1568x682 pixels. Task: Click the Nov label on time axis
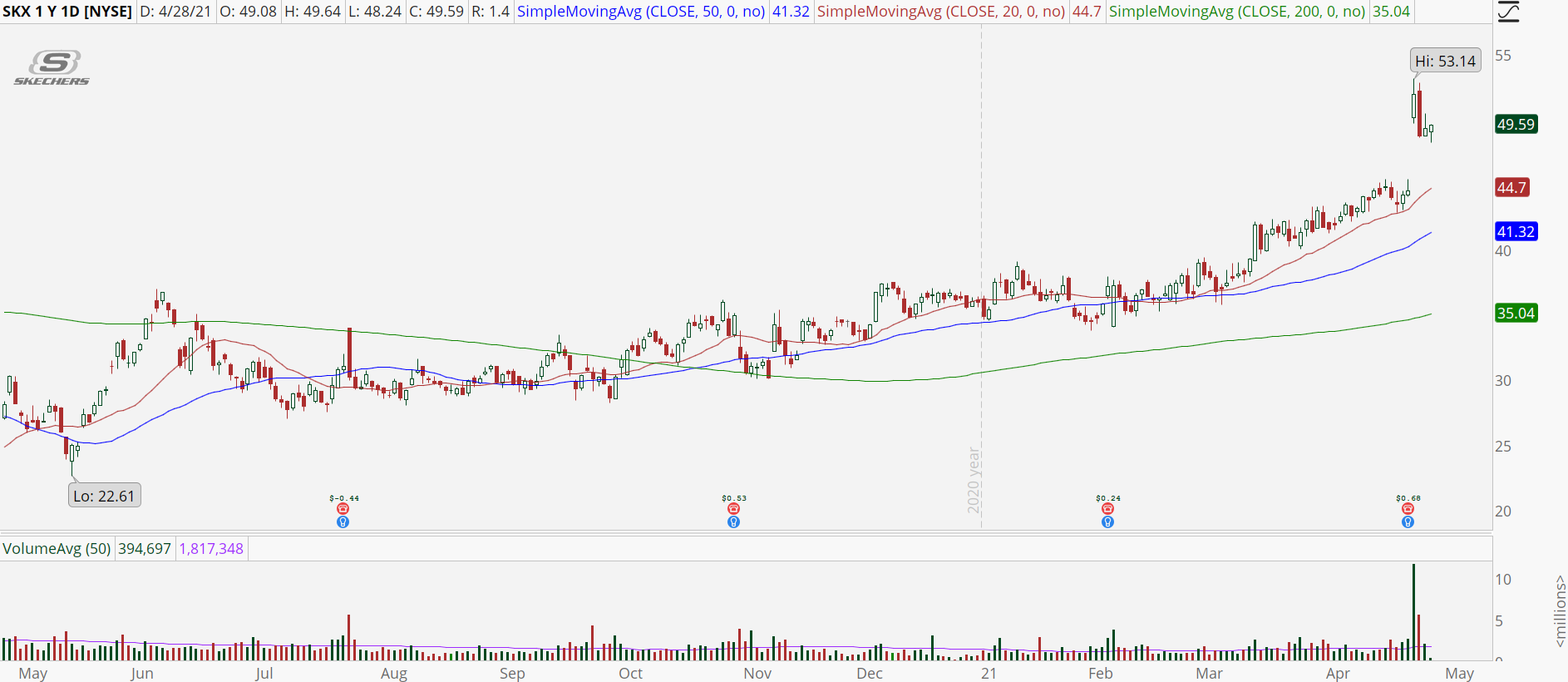coord(757,673)
